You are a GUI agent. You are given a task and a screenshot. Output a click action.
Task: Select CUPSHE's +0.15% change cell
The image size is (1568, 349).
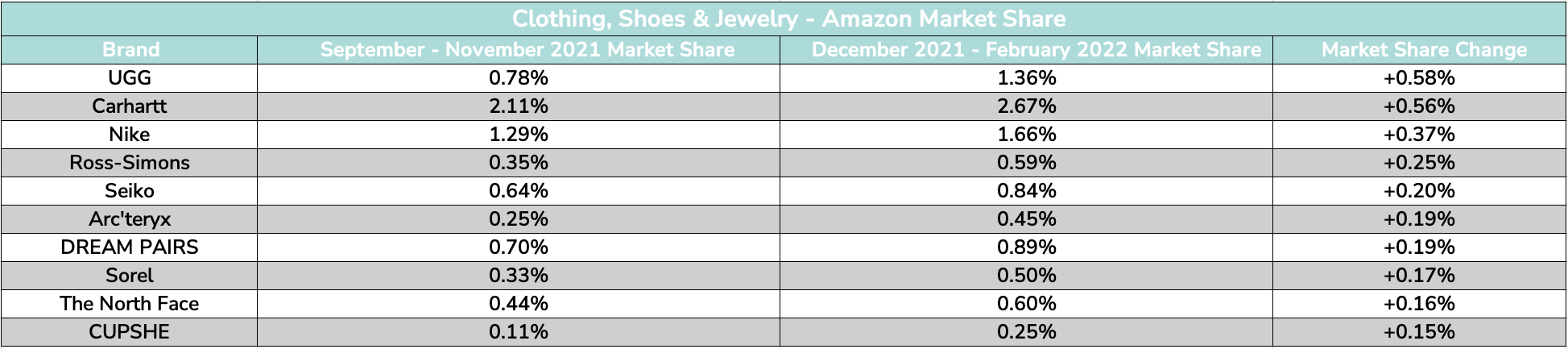point(1419,332)
